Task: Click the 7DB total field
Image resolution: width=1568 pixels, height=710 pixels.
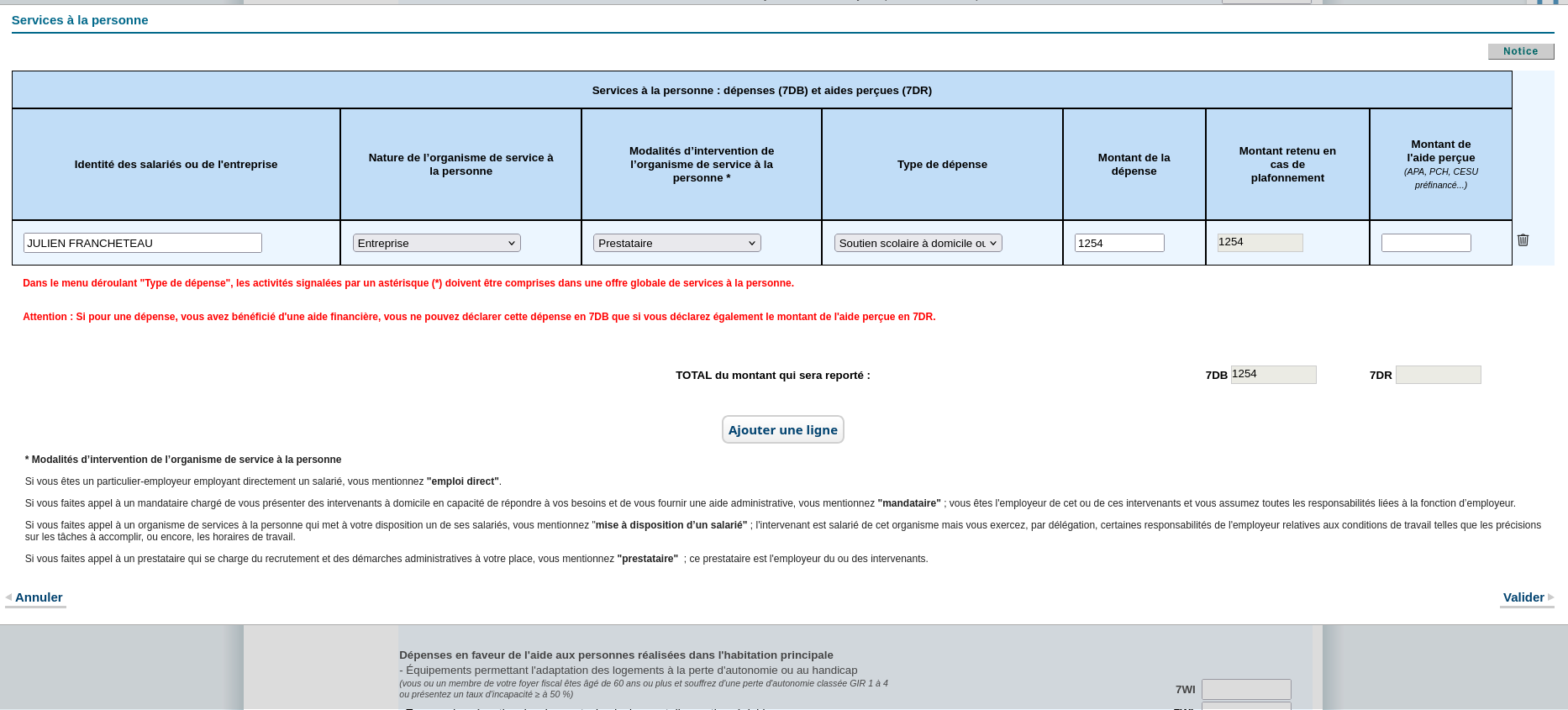Action: [x=1273, y=375]
